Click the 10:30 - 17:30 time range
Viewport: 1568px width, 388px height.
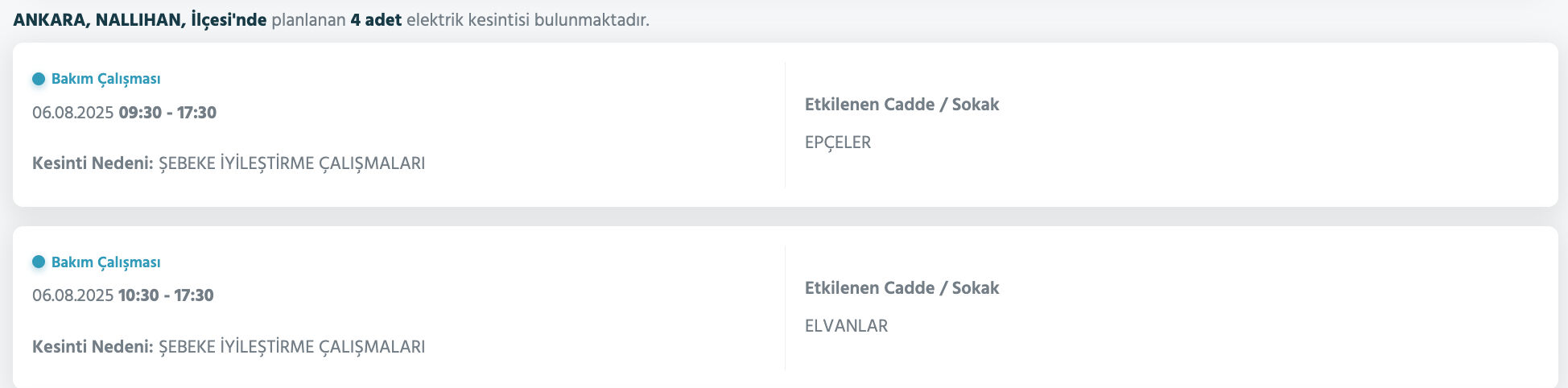tap(166, 295)
